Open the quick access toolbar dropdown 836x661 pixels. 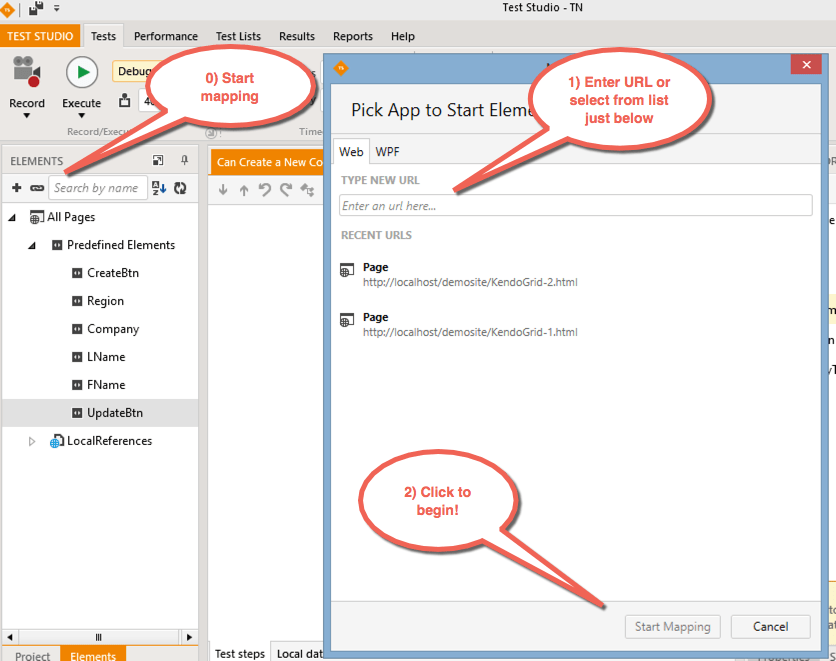pyautogui.click(x=57, y=8)
